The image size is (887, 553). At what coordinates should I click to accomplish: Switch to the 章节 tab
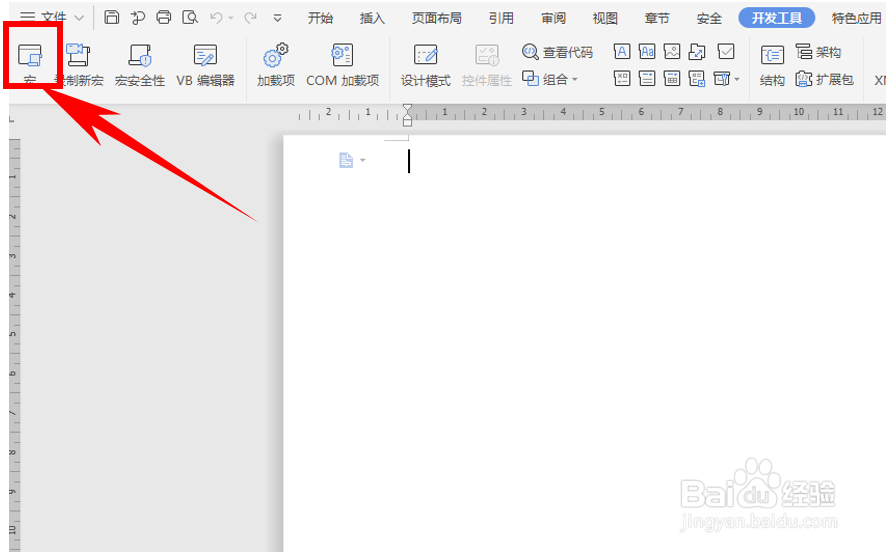point(657,18)
